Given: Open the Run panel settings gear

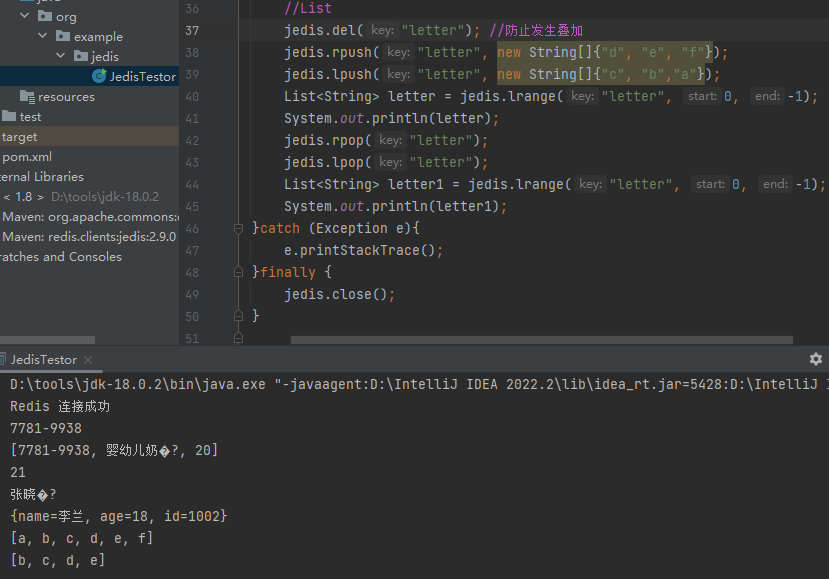Looking at the screenshot, I should [x=815, y=359].
